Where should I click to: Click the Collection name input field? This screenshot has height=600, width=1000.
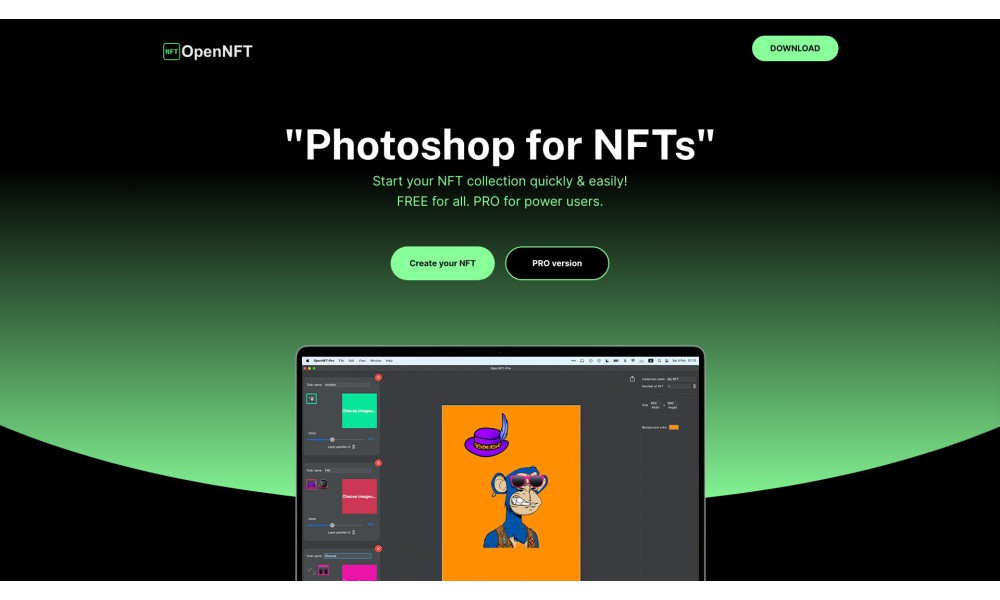coord(681,379)
